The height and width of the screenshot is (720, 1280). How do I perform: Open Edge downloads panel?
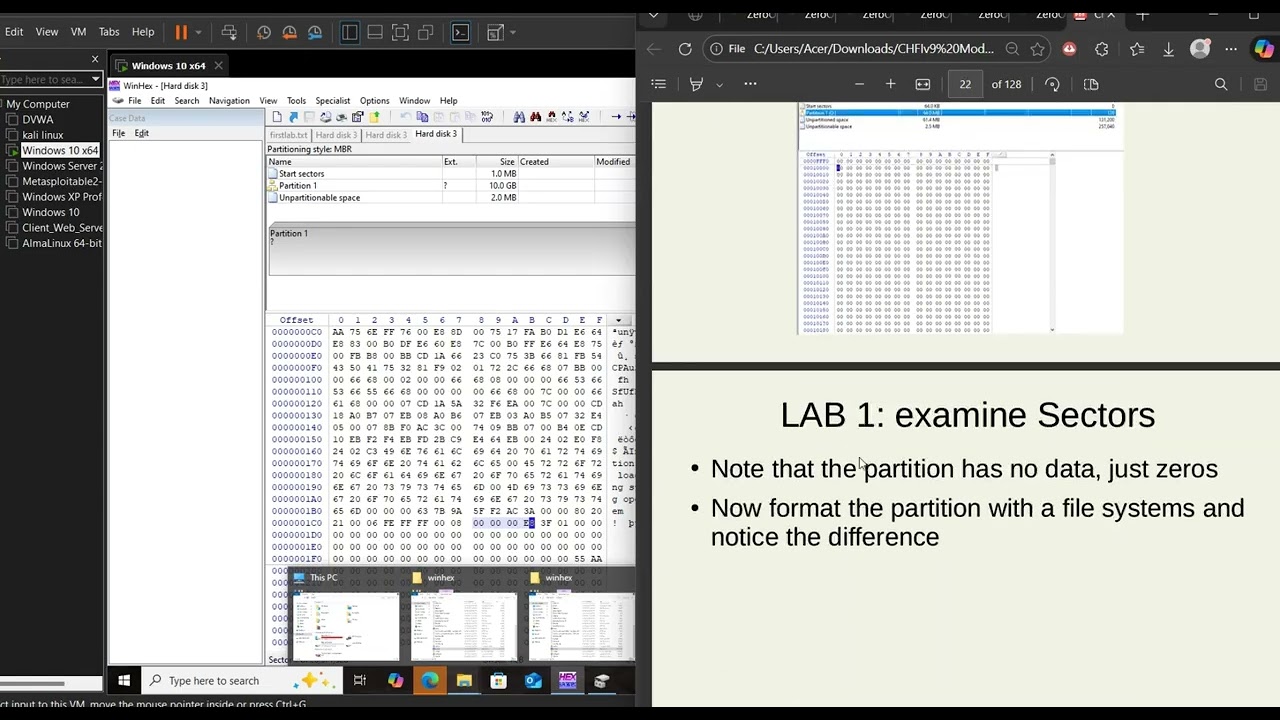1168,49
